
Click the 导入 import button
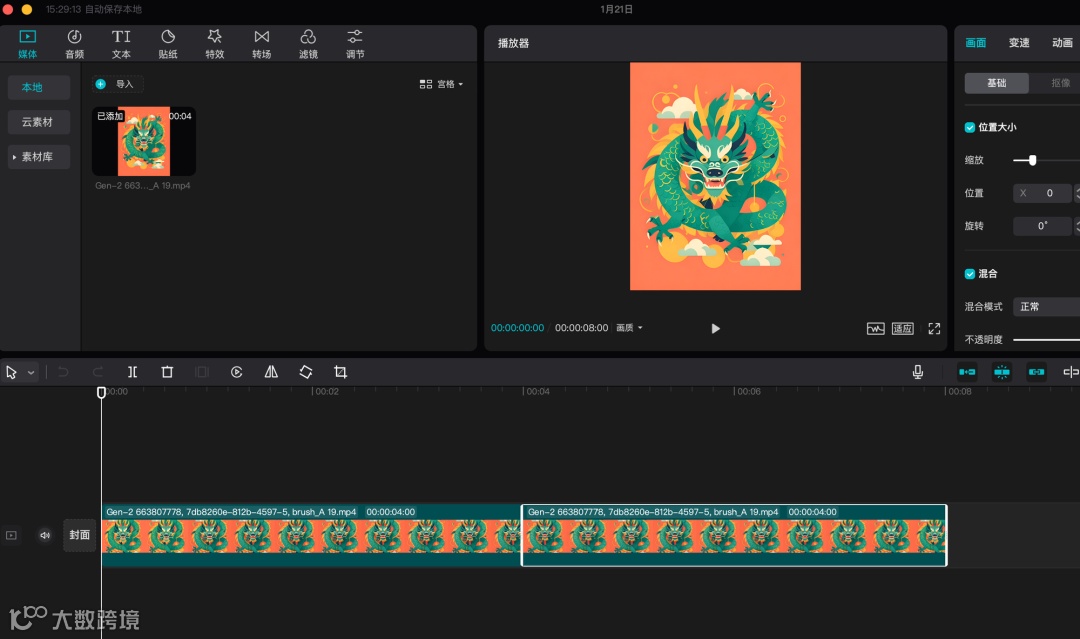(117, 84)
